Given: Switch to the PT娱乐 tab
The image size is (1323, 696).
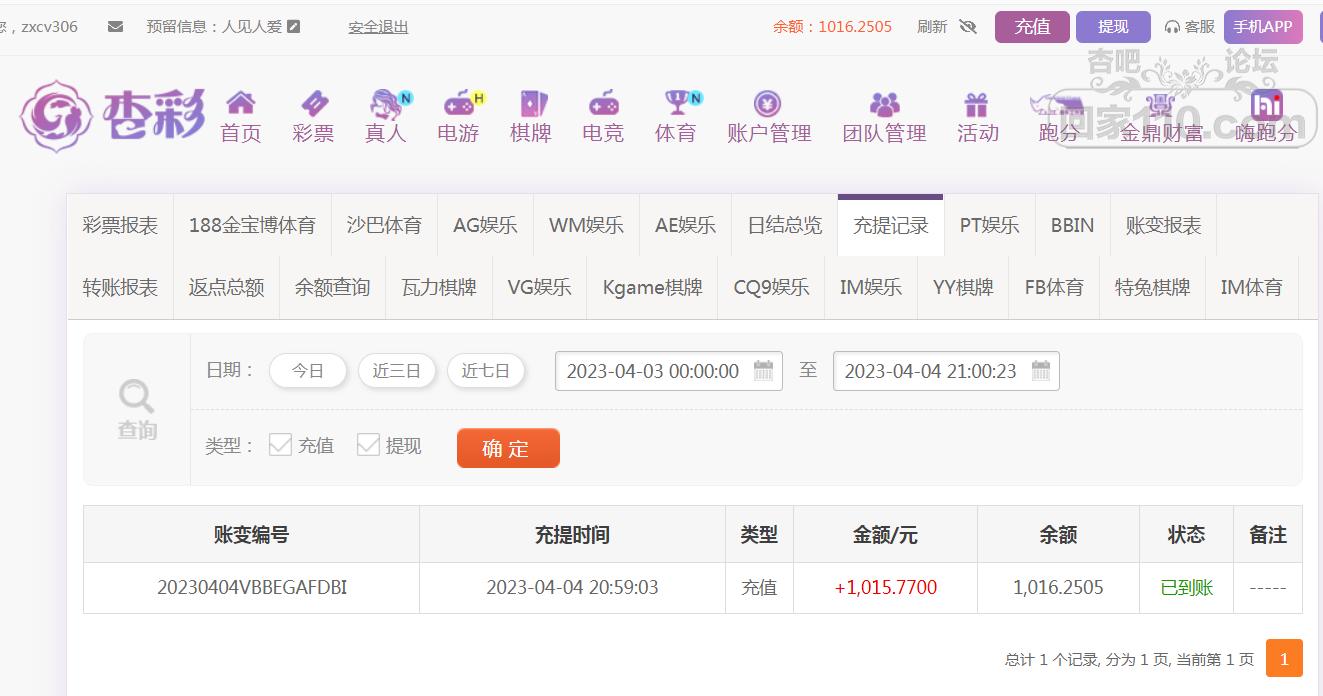Looking at the screenshot, I should tap(989, 226).
